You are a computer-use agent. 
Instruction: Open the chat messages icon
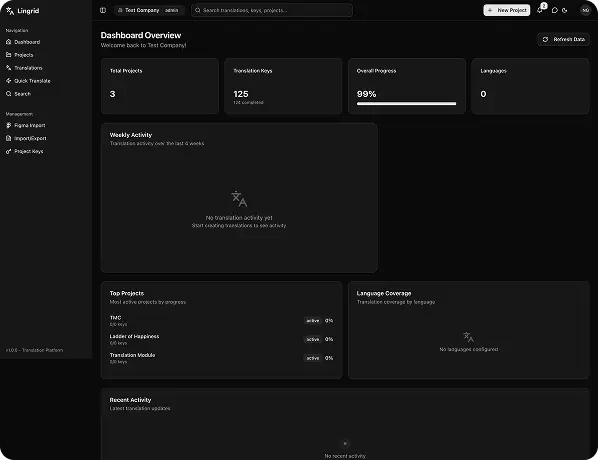tap(555, 10)
